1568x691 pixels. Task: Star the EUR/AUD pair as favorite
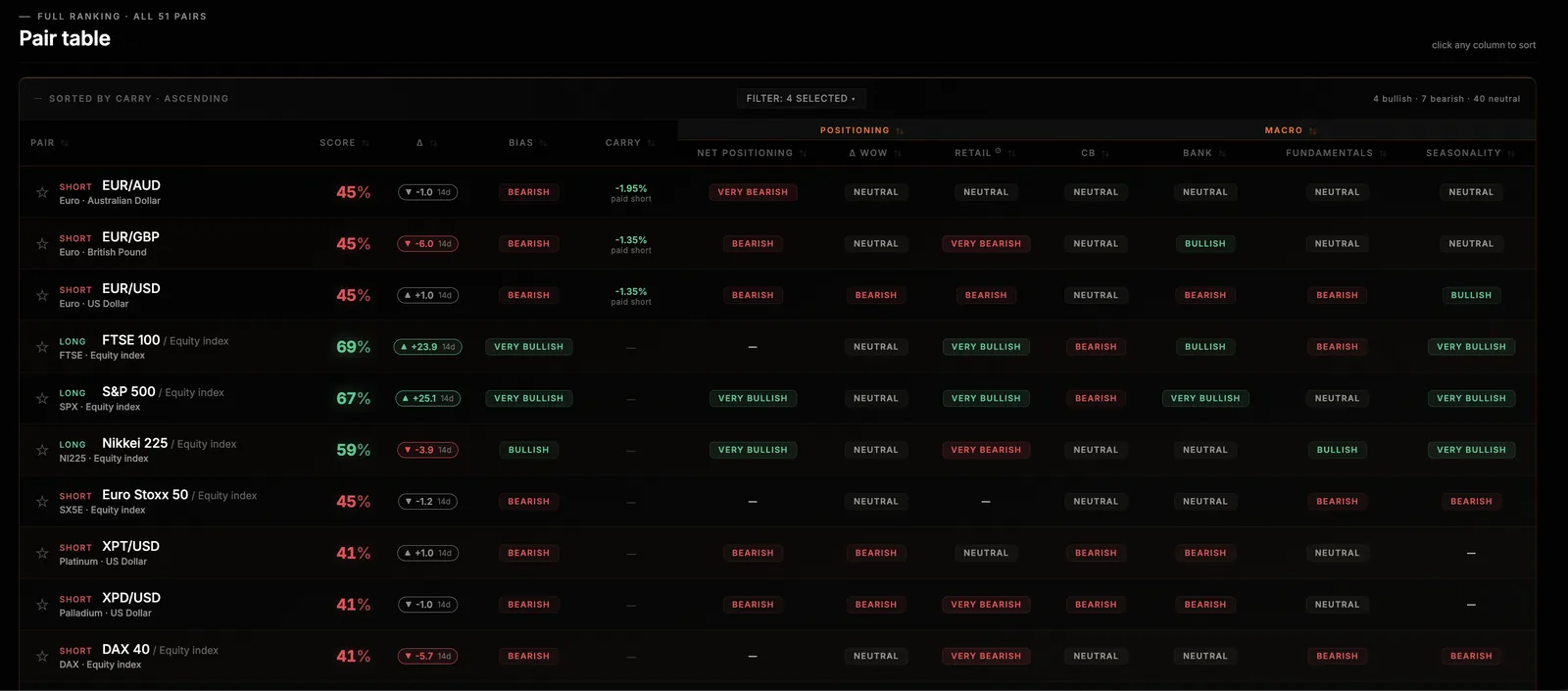42,192
